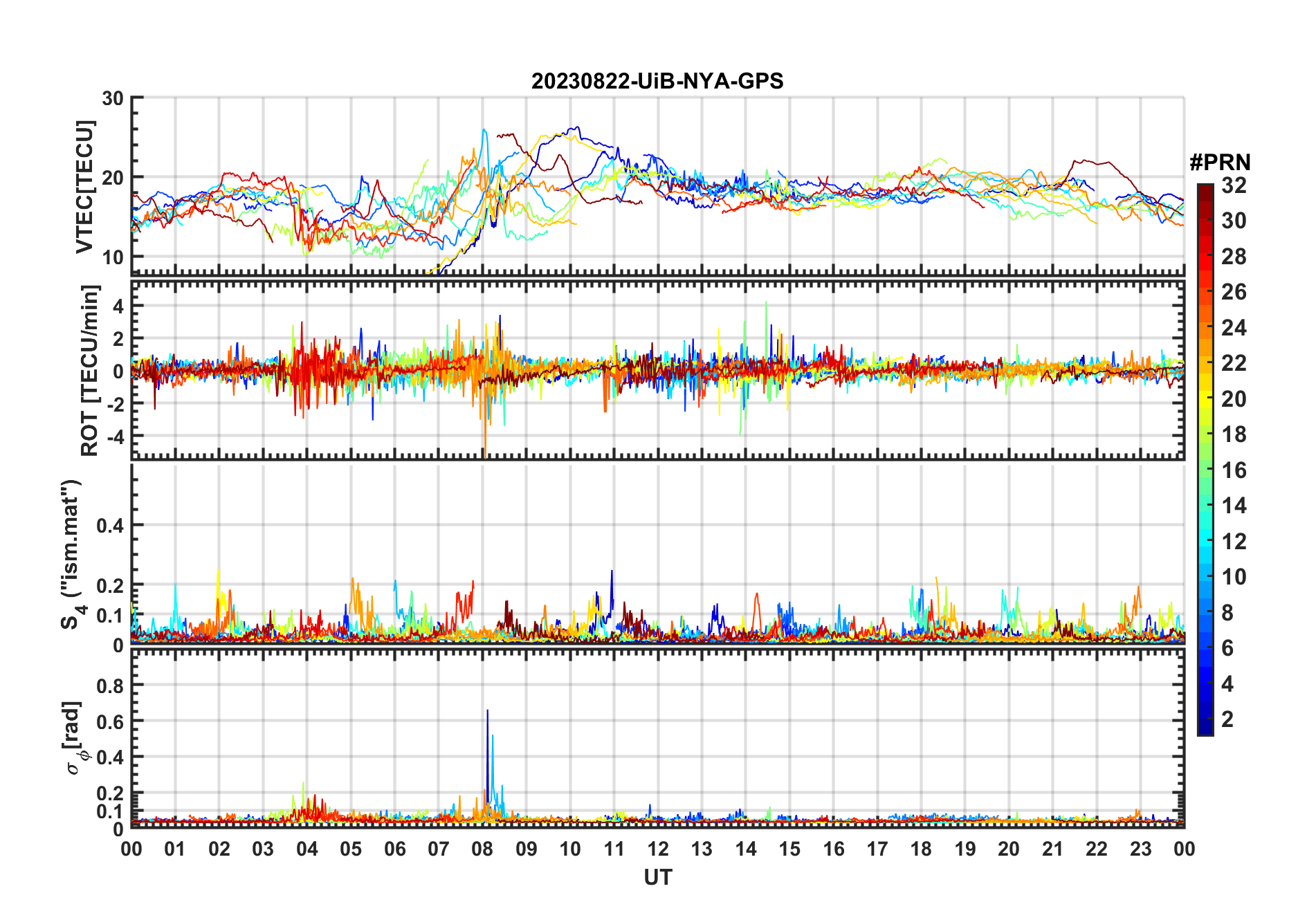Screen dimensions: 1316x920
Task: Select the "24" label on the PRN colorbar
Action: [1234, 328]
